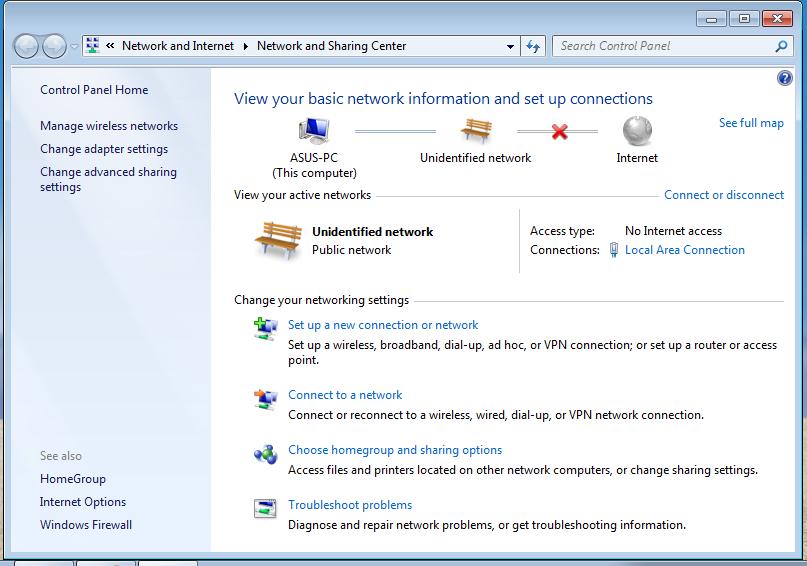Image resolution: width=807 pixels, height=566 pixels.
Task: Click the Back navigation arrow button
Action: coord(26,46)
